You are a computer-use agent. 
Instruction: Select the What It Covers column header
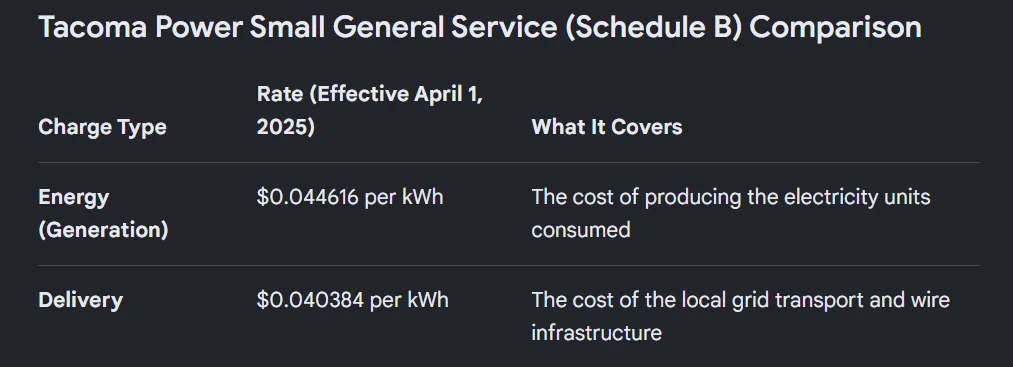point(607,127)
